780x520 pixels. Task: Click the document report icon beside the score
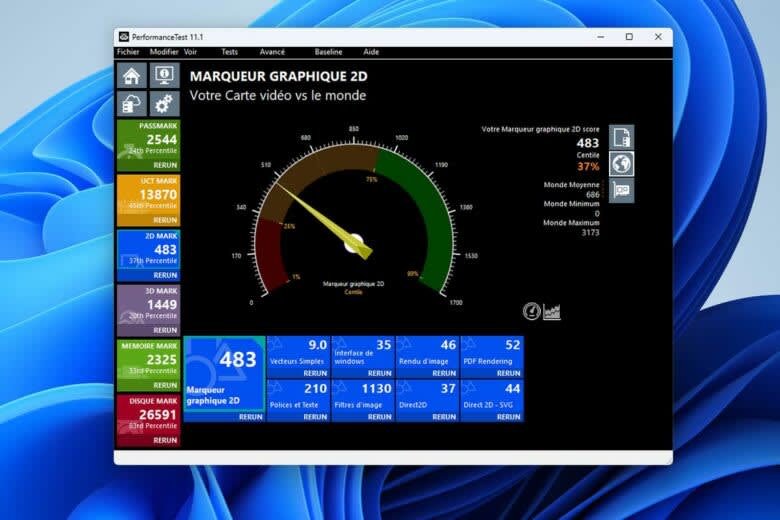pyautogui.click(x=621, y=137)
